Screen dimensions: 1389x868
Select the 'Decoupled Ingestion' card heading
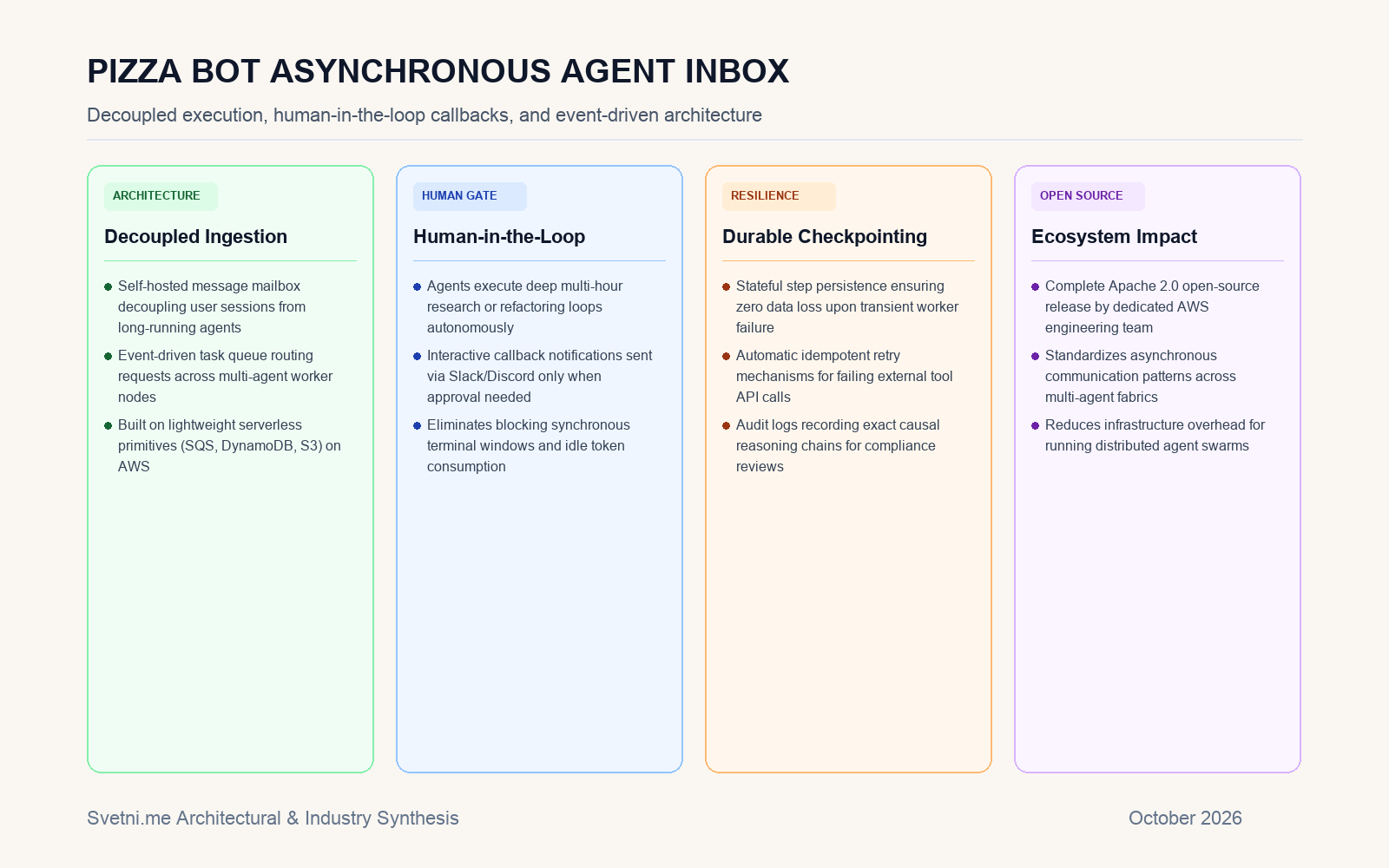(195, 237)
